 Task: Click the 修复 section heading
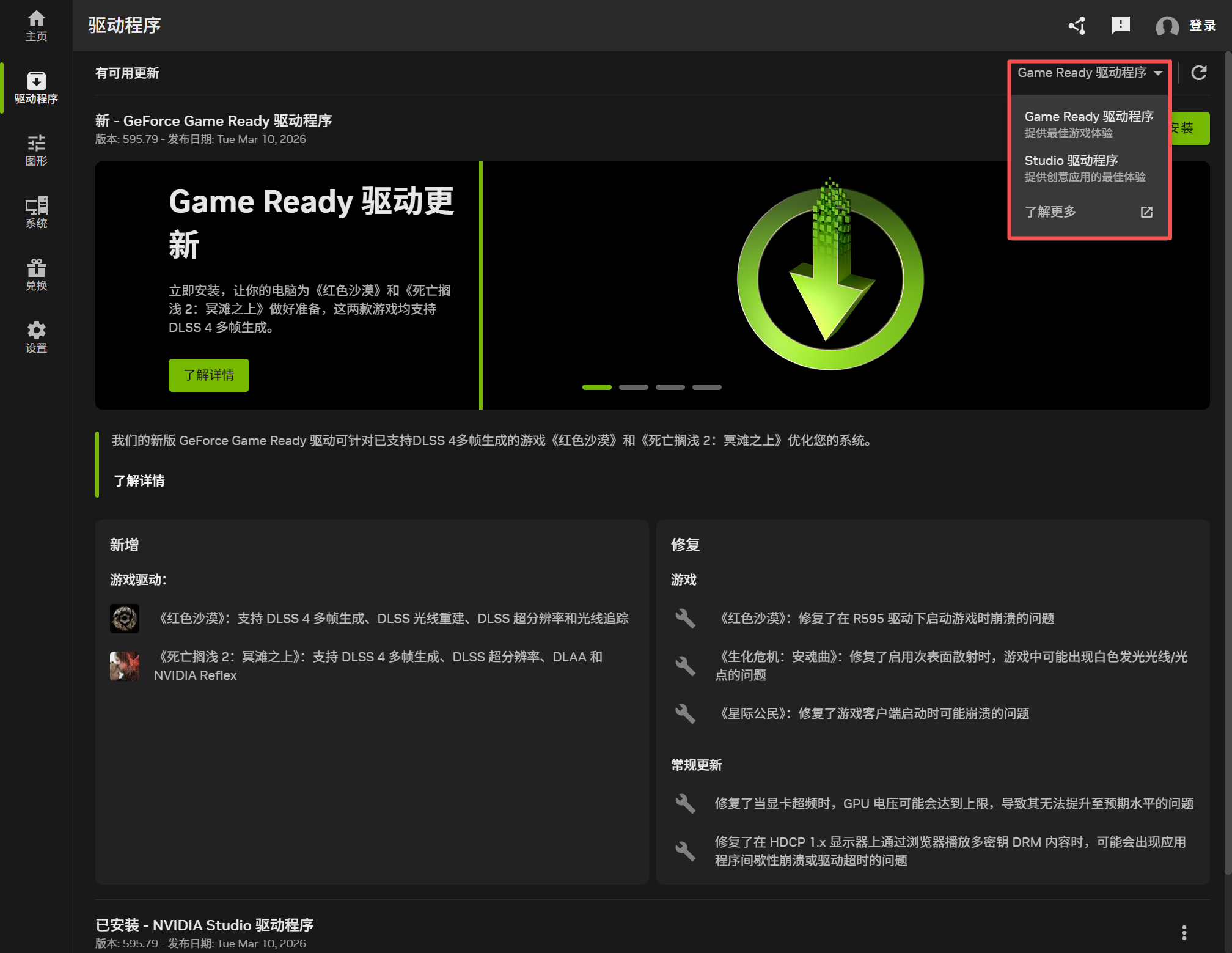[685, 545]
